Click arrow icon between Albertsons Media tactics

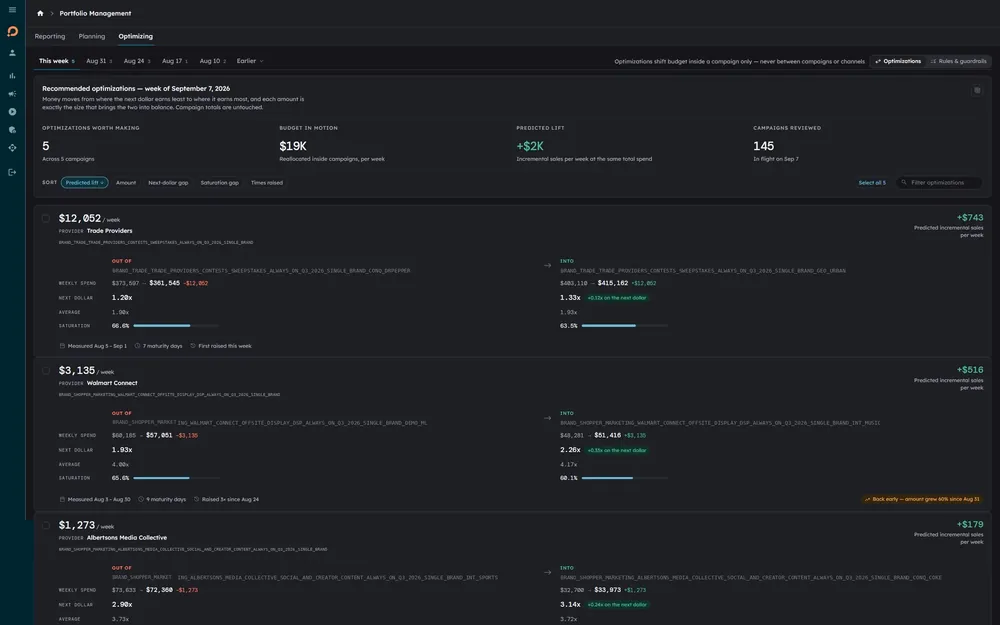point(547,572)
